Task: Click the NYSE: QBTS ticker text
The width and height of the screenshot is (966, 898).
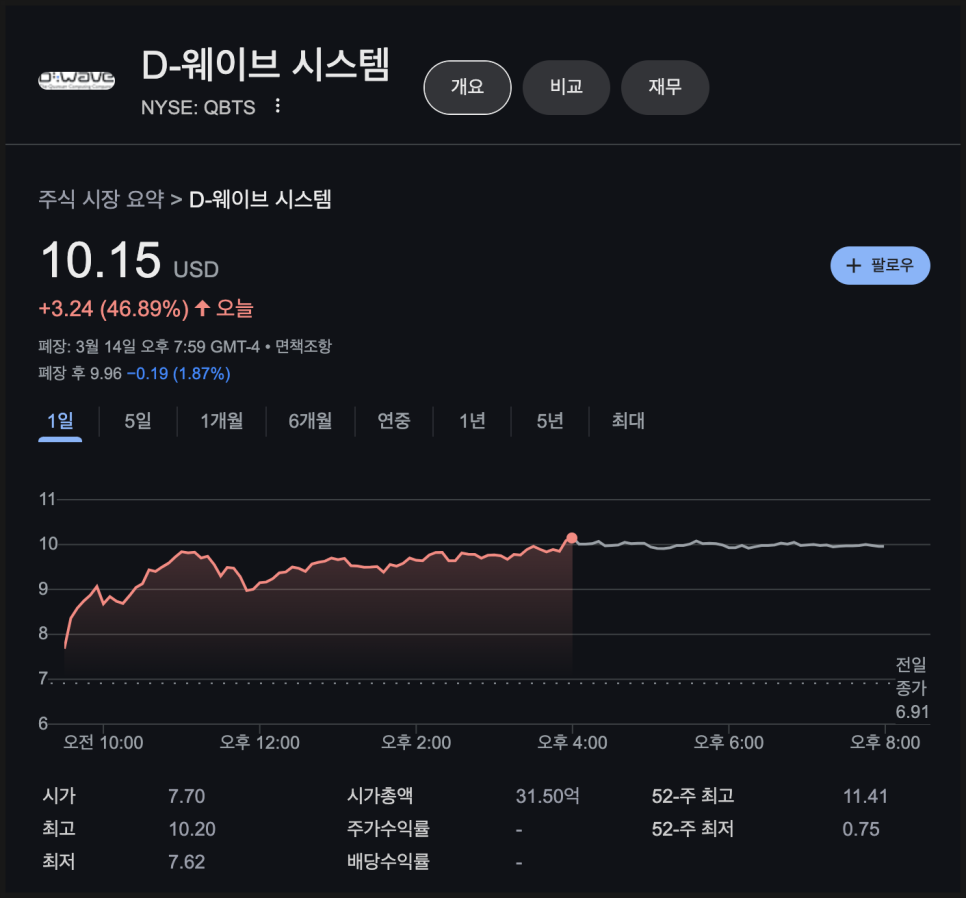Action: (x=198, y=108)
